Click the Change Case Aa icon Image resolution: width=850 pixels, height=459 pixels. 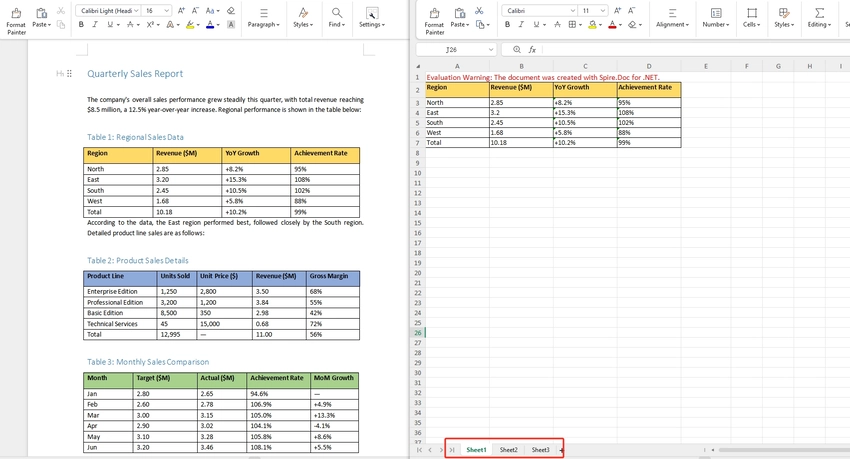[211, 11]
